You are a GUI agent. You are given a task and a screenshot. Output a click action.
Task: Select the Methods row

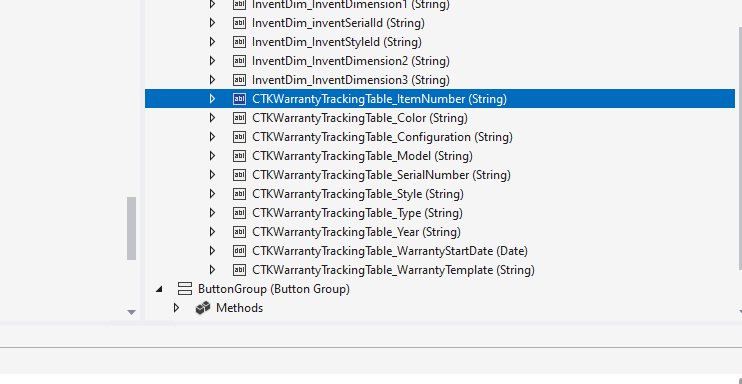[x=440, y=308]
